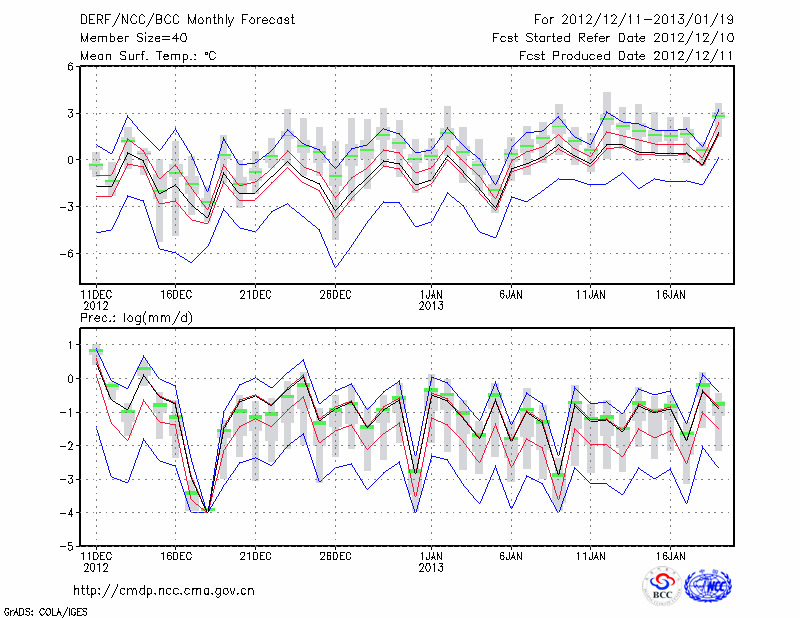Open the cmdp.ncc.cma.gov.cn URL link

pos(164,590)
